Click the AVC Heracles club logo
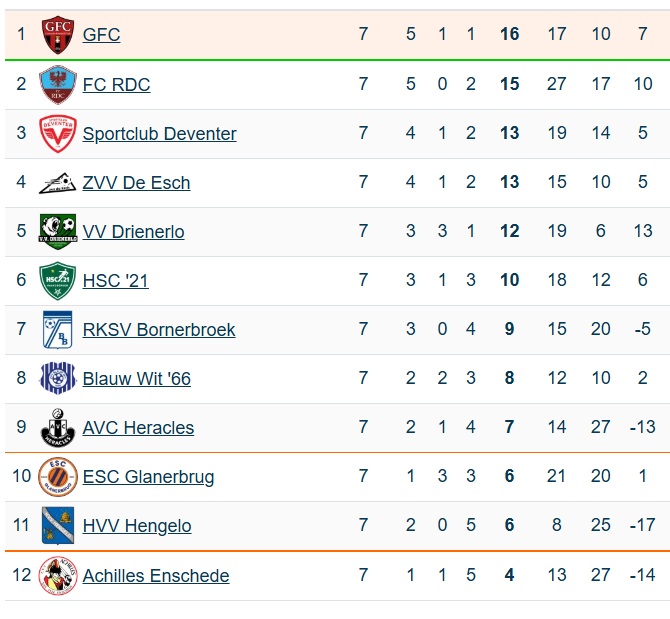Screen dimensions: 670x619 coord(57,428)
